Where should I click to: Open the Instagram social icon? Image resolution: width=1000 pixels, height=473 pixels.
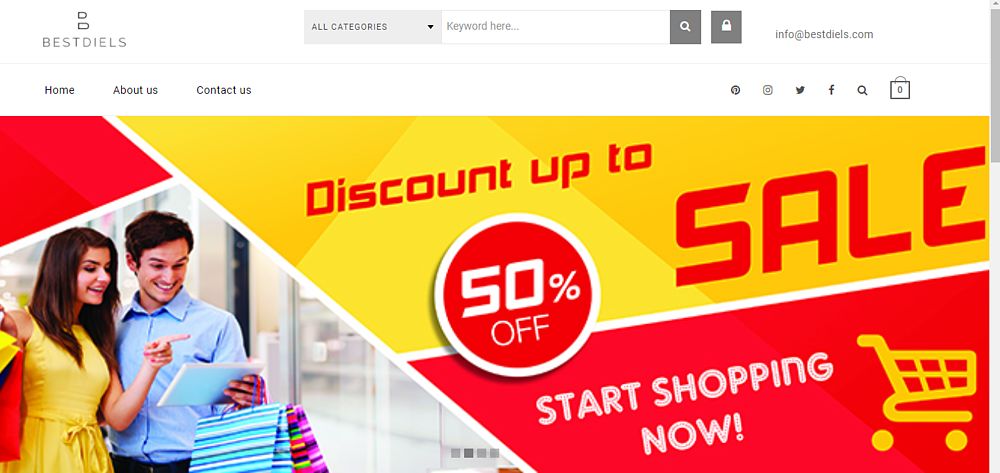point(768,91)
